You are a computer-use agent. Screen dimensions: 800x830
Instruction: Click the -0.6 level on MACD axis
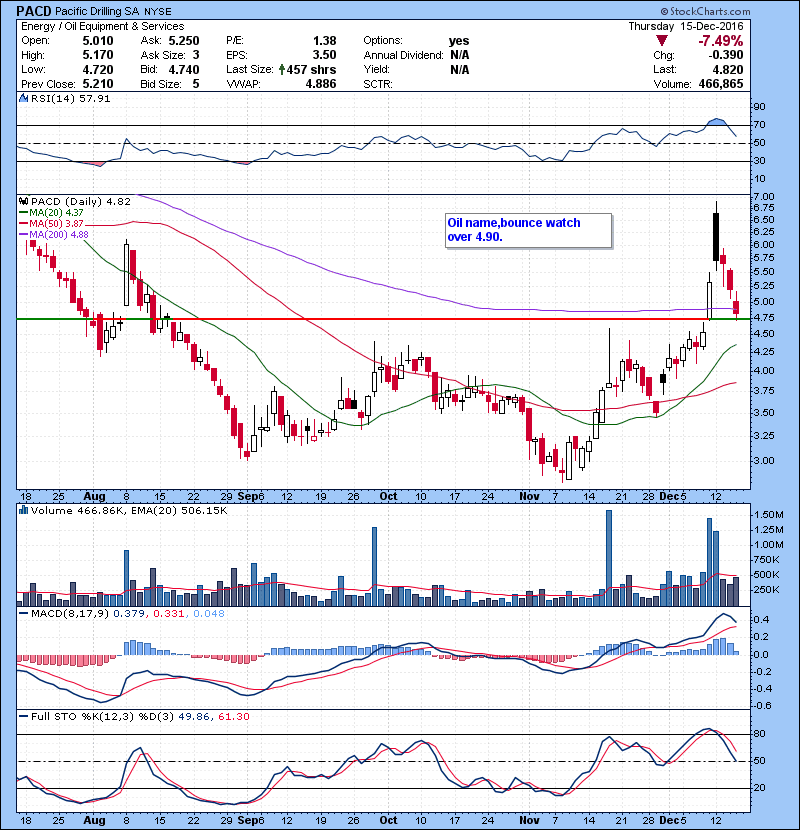coord(761,706)
